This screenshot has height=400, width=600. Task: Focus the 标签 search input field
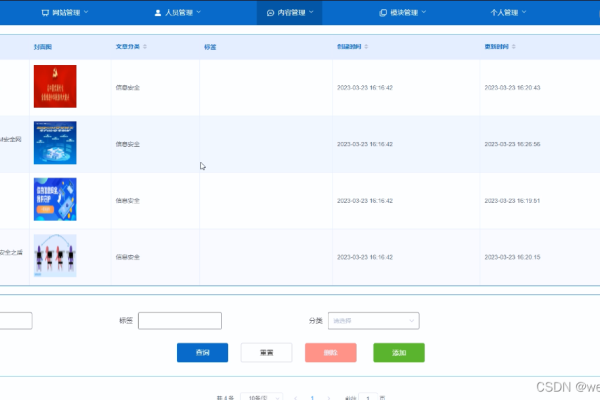coord(180,321)
